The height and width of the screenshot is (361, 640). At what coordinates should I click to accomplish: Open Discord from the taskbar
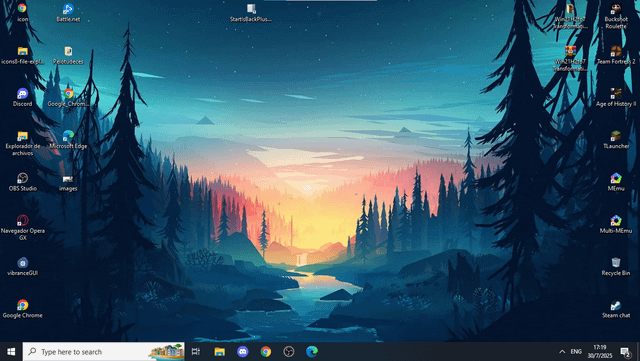click(242, 352)
